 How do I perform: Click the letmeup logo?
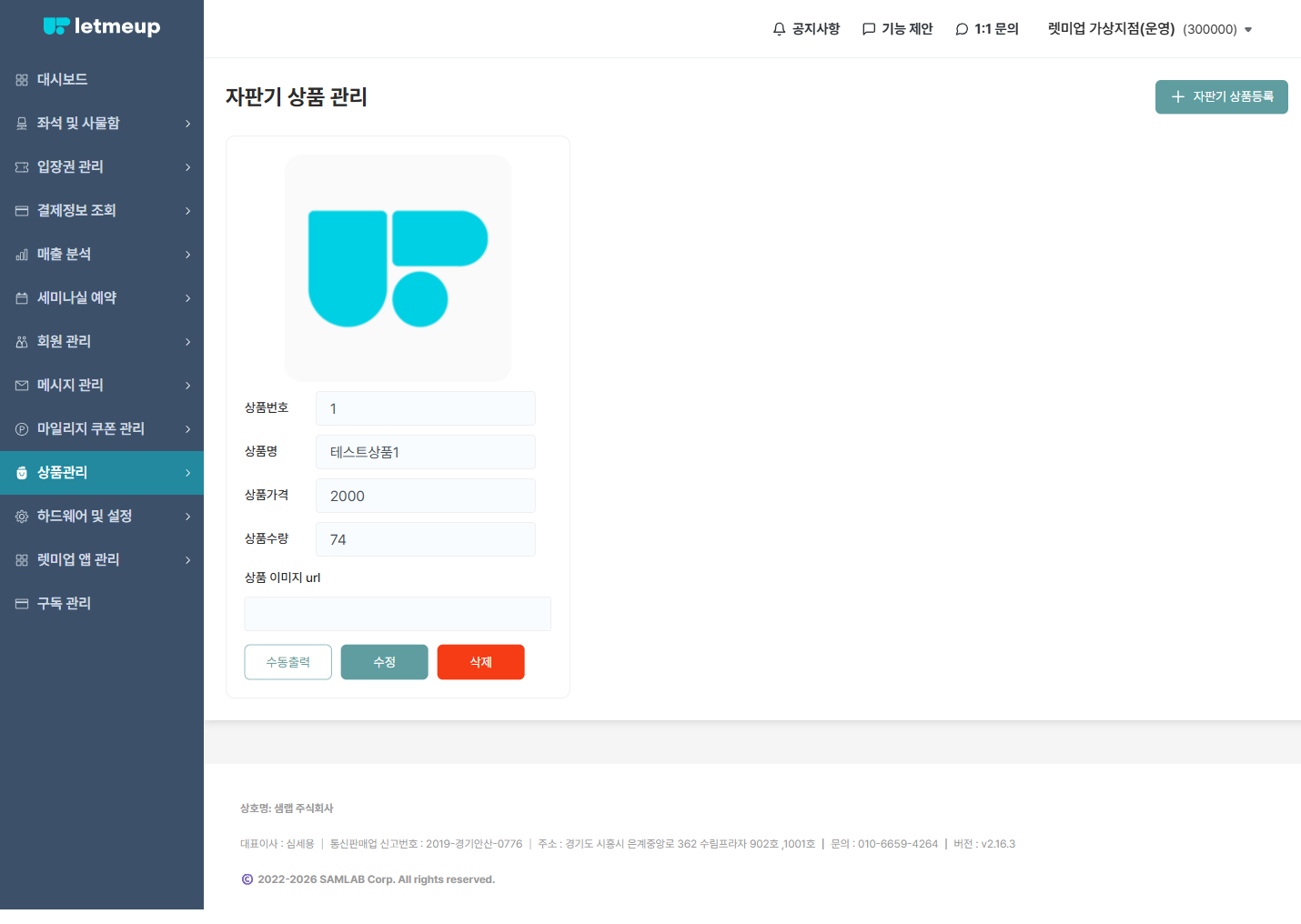(102, 26)
